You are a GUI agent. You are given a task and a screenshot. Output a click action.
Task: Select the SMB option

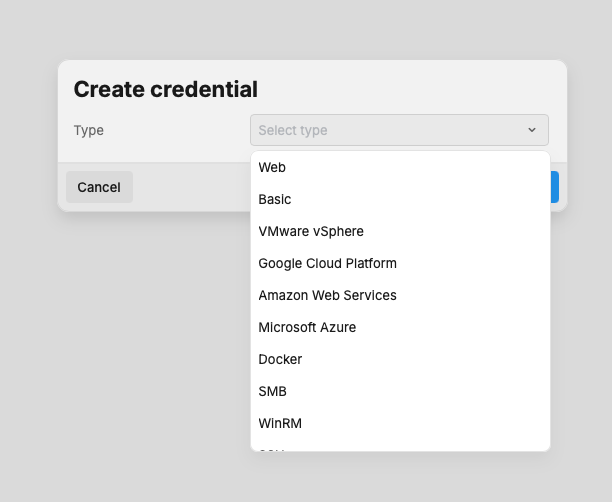click(x=272, y=392)
